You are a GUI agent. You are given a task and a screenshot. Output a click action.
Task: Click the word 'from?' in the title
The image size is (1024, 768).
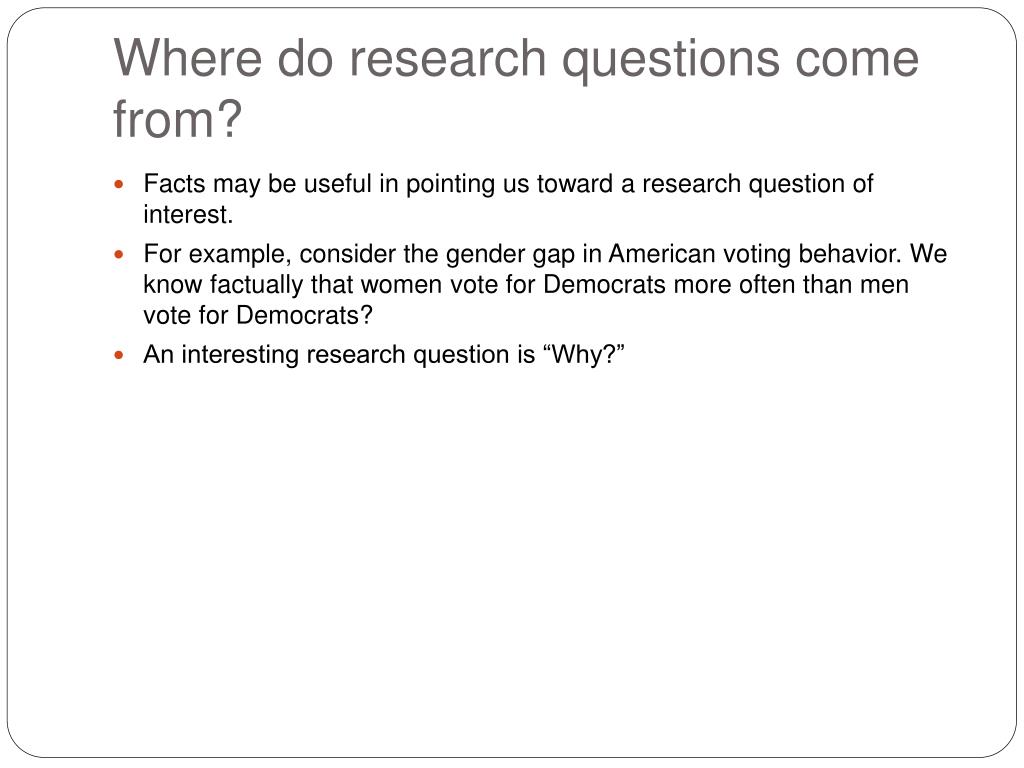tap(178, 120)
